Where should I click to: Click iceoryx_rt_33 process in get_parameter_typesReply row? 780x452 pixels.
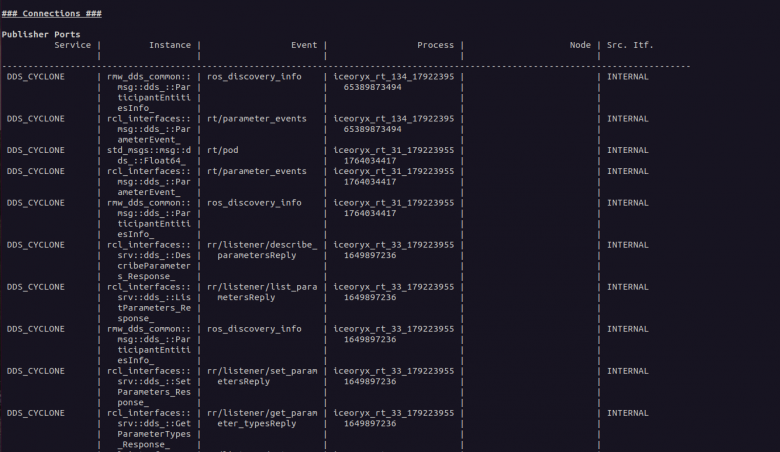coord(393,418)
